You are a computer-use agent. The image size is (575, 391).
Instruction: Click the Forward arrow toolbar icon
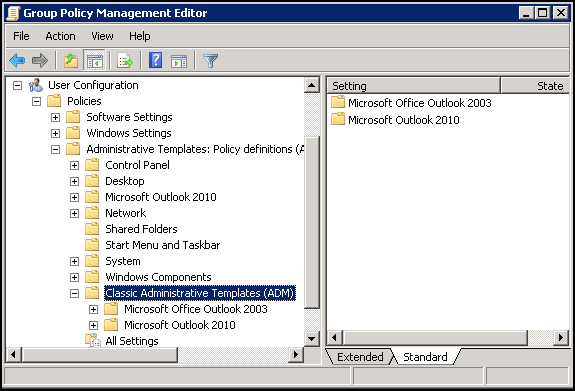tap(40, 60)
